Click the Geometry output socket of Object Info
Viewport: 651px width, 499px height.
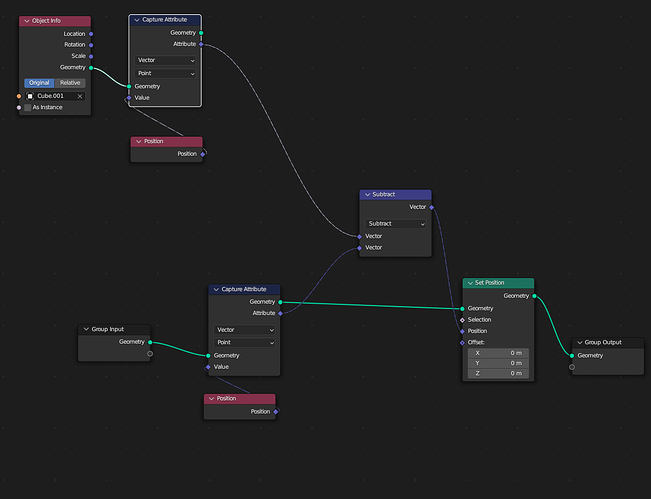click(91, 68)
